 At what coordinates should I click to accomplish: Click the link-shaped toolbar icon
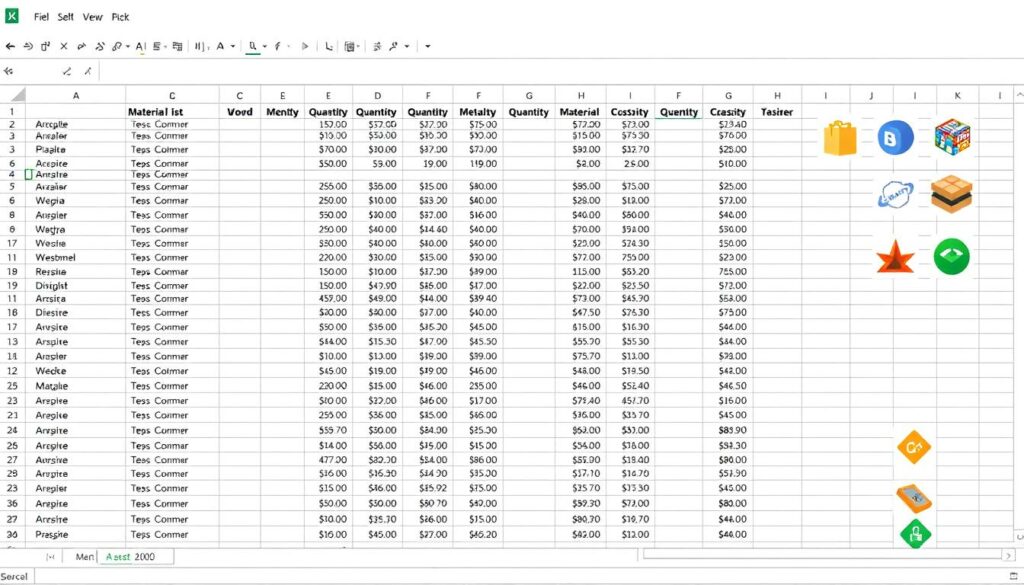point(117,46)
